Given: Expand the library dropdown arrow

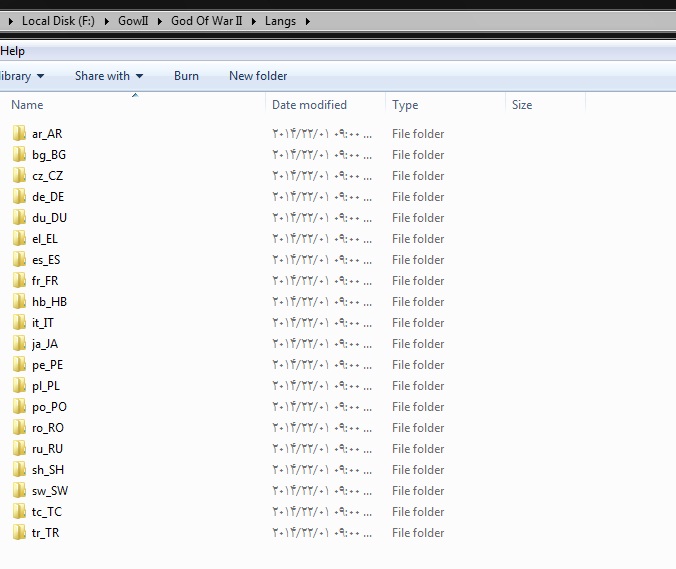Looking at the screenshot, I should 40,76.
